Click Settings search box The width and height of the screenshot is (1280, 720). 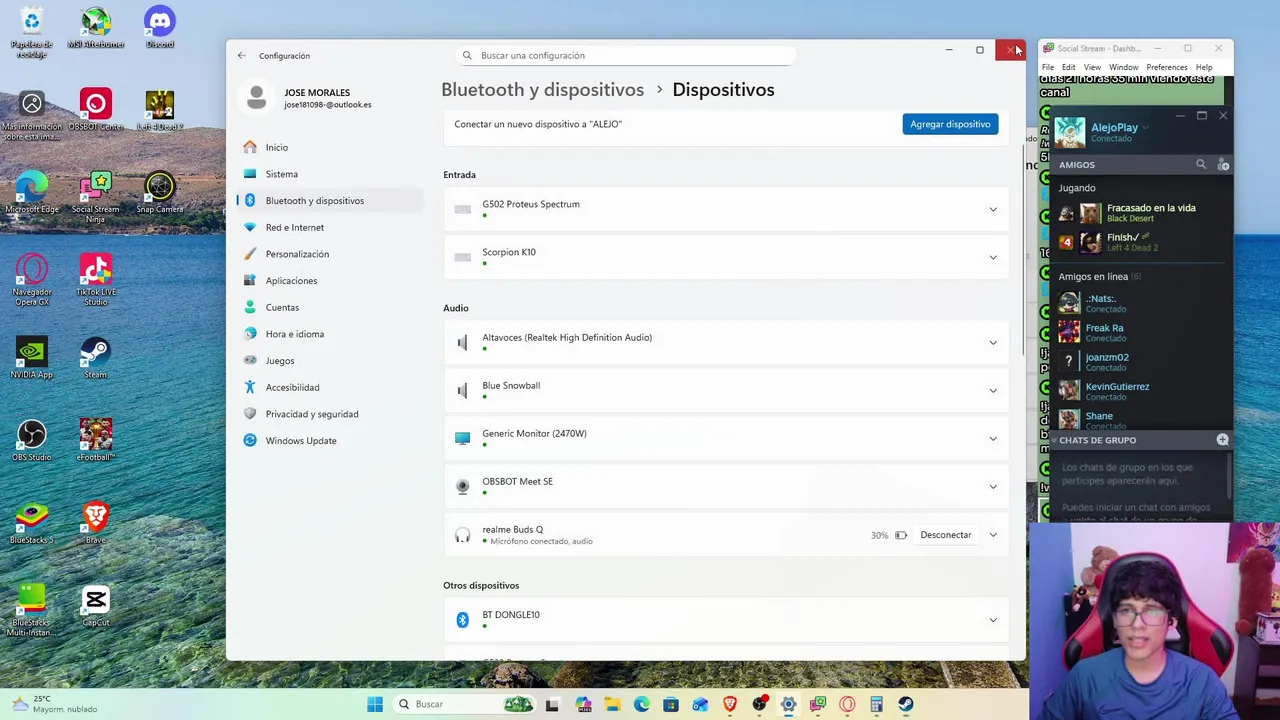pos(625,56)
